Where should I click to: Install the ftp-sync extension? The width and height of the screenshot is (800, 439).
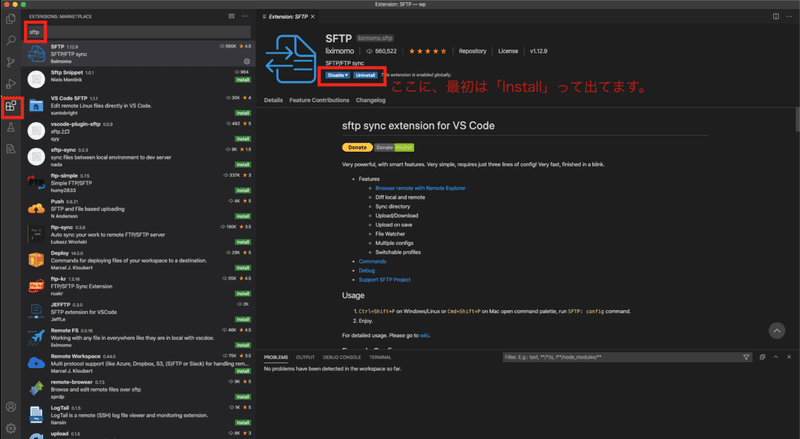[x=242, y=242]
